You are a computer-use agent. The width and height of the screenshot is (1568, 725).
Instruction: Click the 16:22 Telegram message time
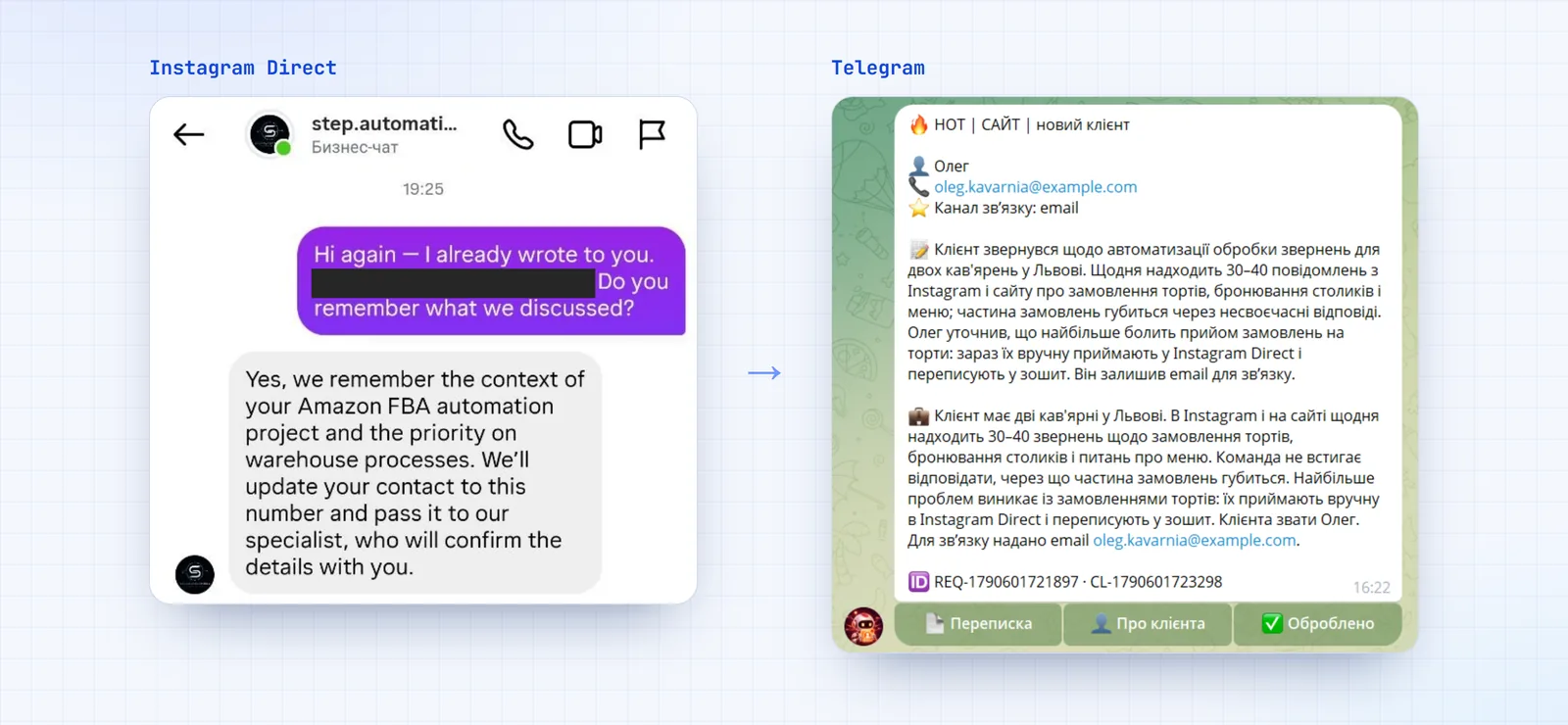point(1372,588)
